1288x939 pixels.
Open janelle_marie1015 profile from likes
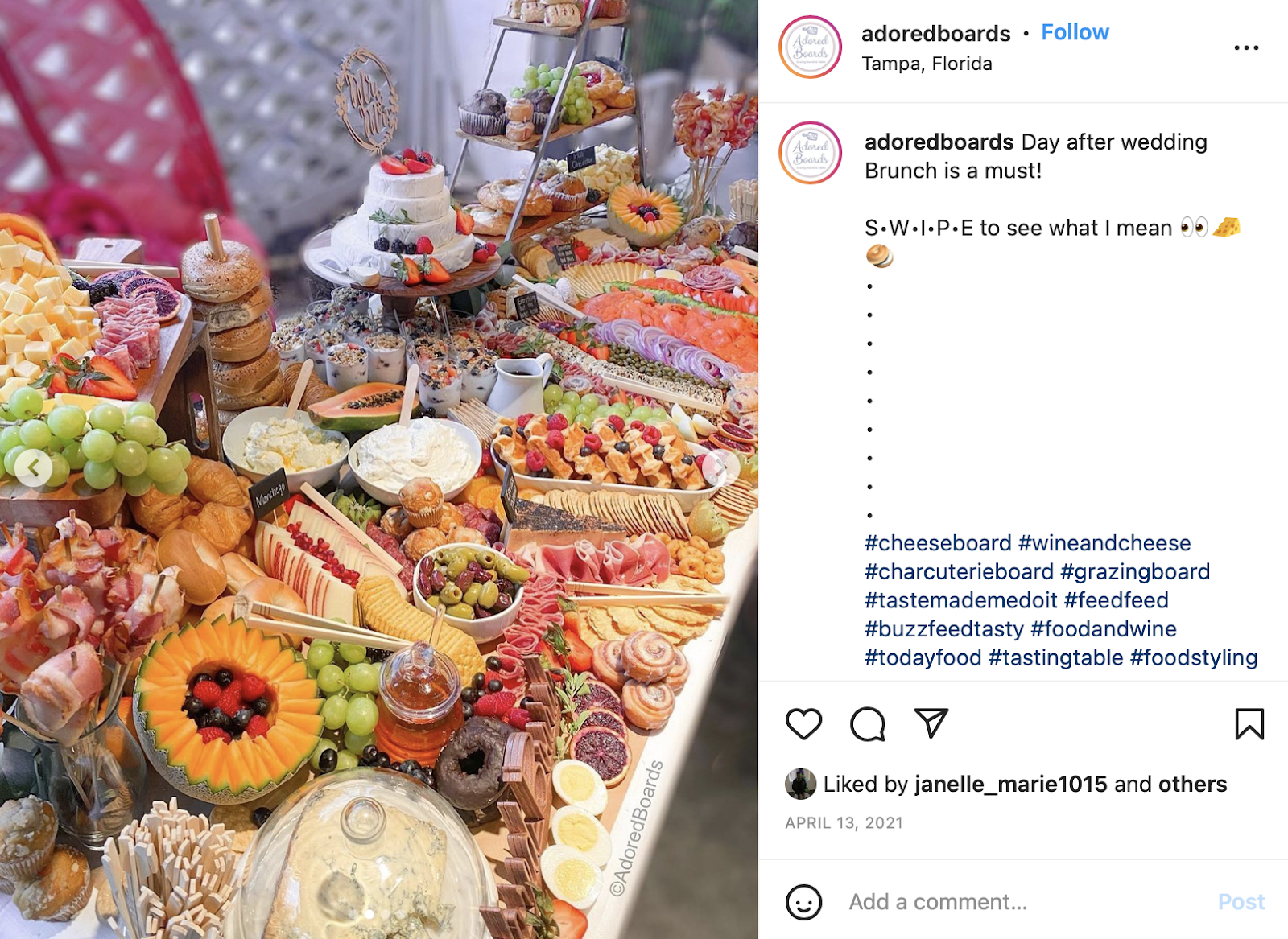tap(1011, 785)
